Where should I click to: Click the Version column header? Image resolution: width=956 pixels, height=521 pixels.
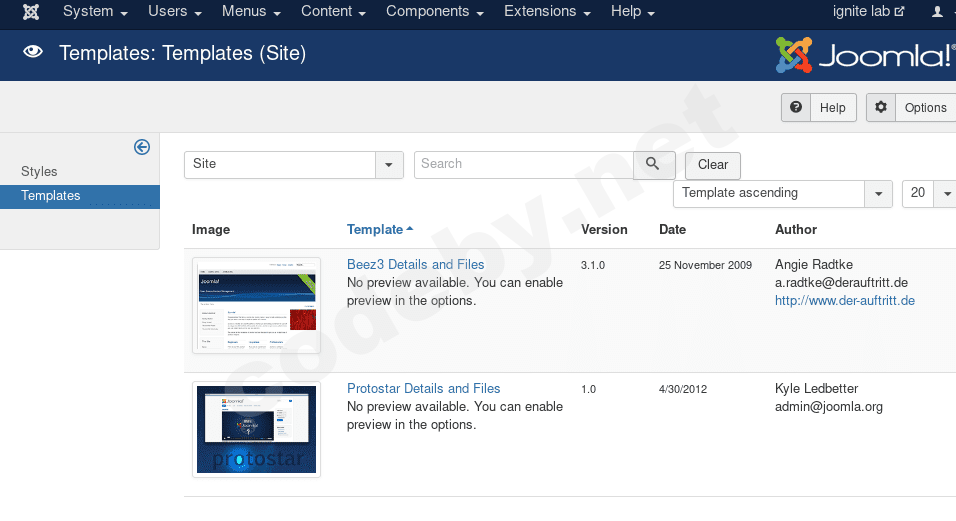(x=604, y=230)
